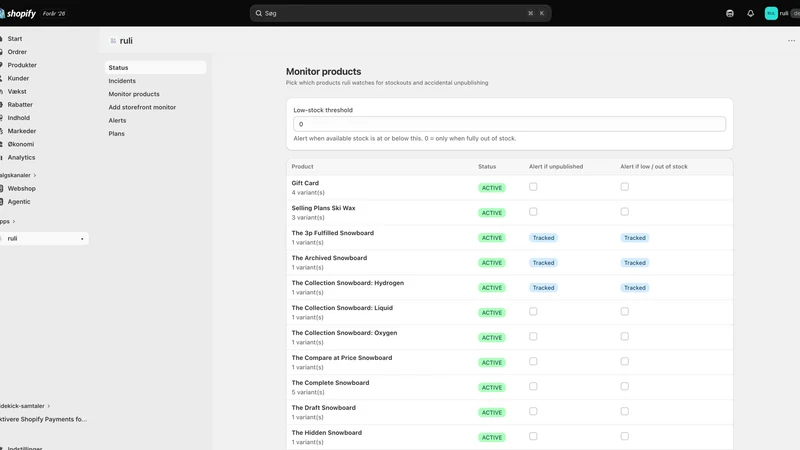Enable unpublished alert for Selling Plans Ski Wax

tap(533, 212)
